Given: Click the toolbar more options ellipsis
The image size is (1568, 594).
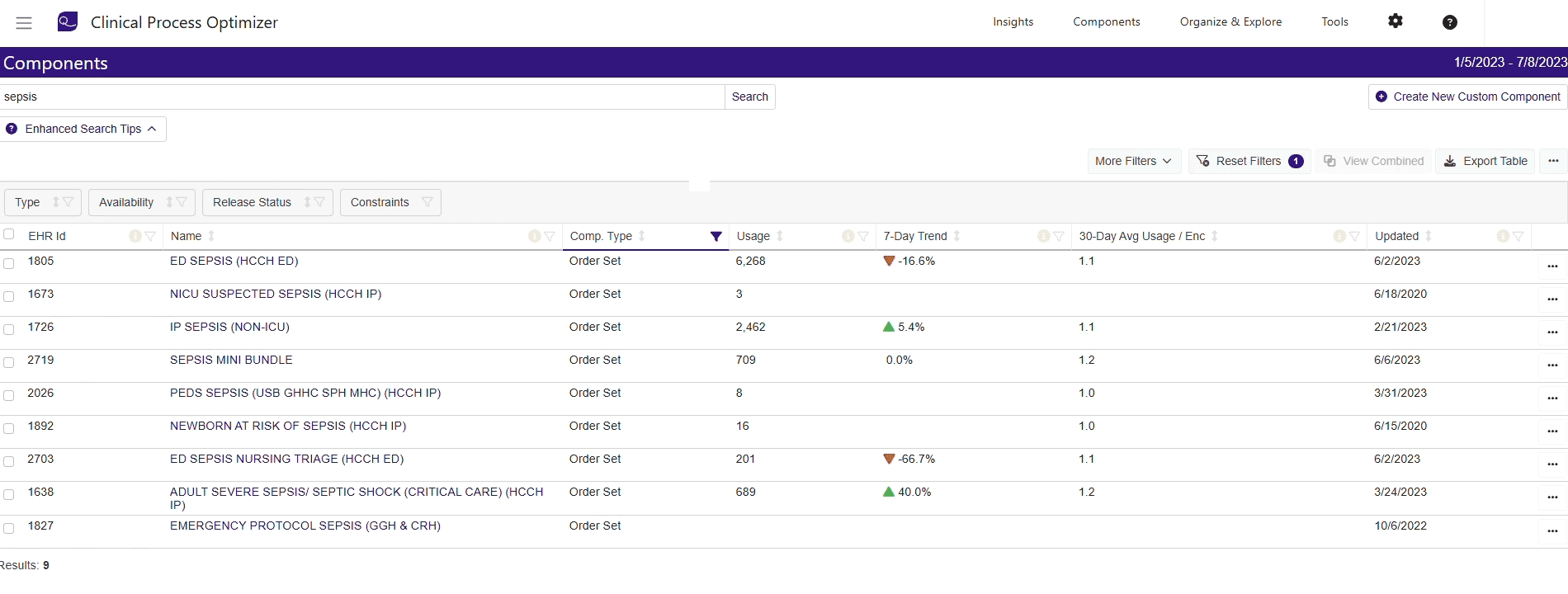Looking at the screenshot, I should coord(1553,161).
